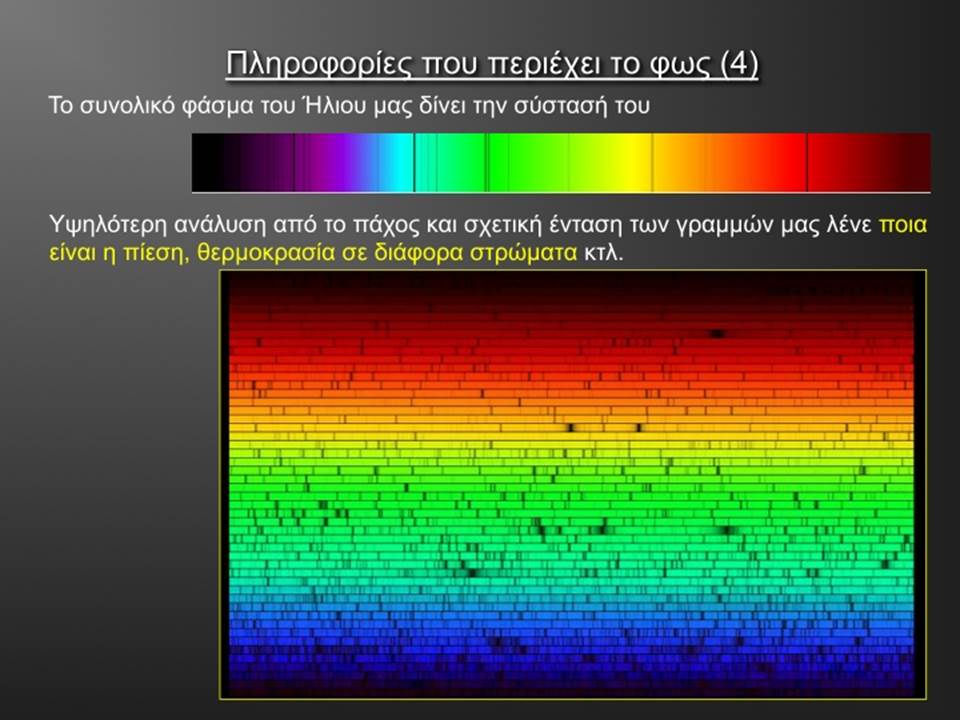Image resolution: width=960 pixels, height=720 pixels.
Task: Click the large high-resolution solar spectrum image
Action: tap(572, 484)
